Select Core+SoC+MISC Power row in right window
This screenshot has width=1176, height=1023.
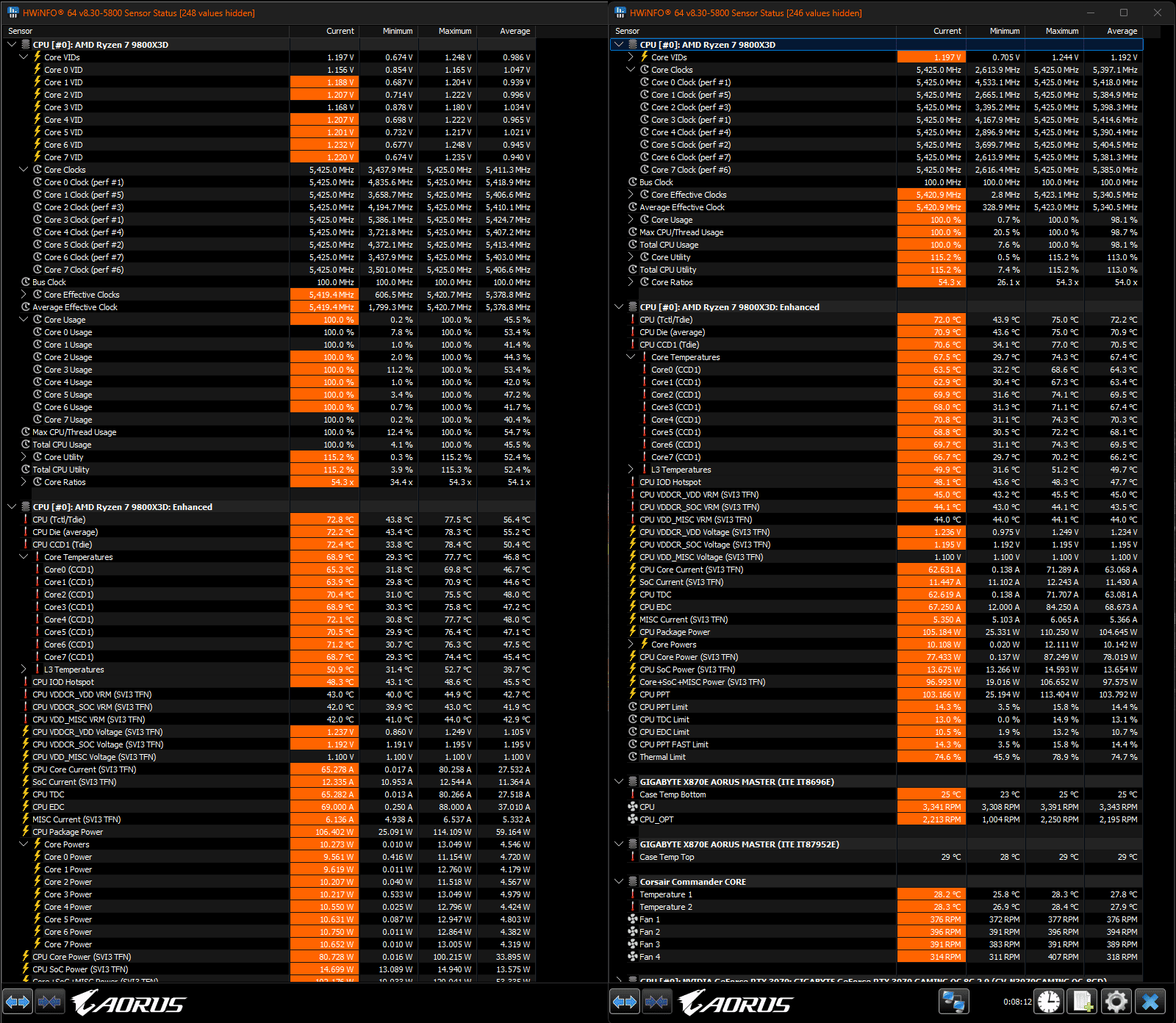[877, 682]
